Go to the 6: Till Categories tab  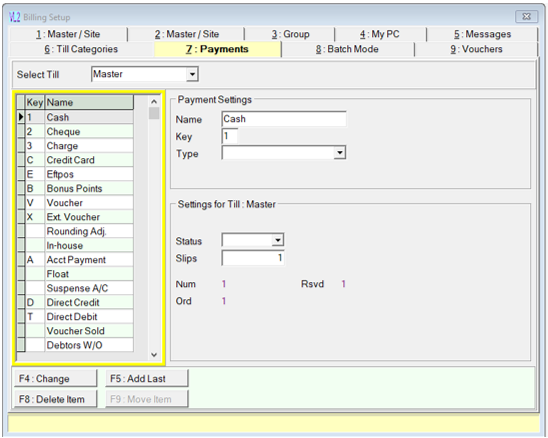(x=81, y=49)
